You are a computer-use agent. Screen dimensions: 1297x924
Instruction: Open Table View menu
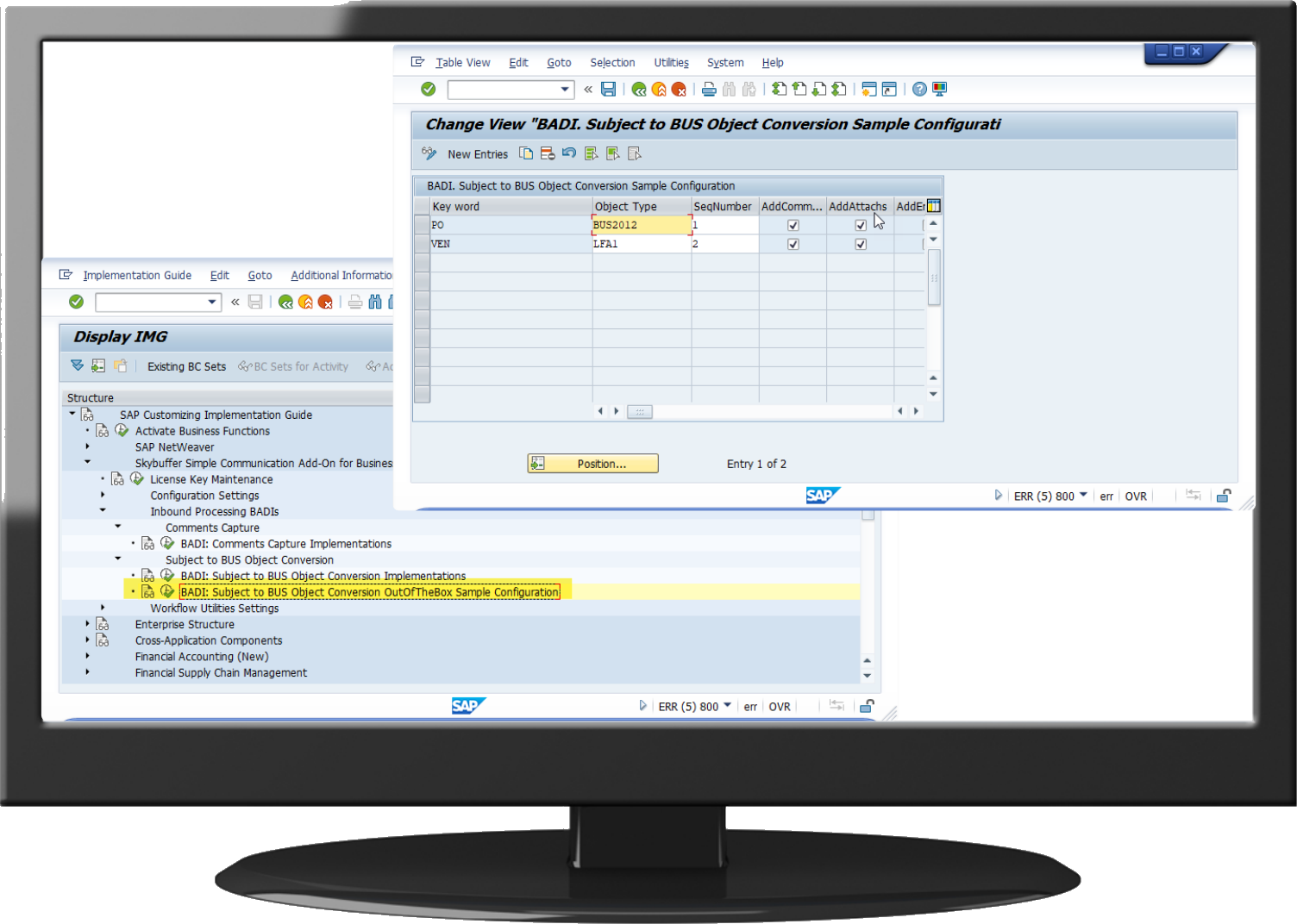[462, 62]
